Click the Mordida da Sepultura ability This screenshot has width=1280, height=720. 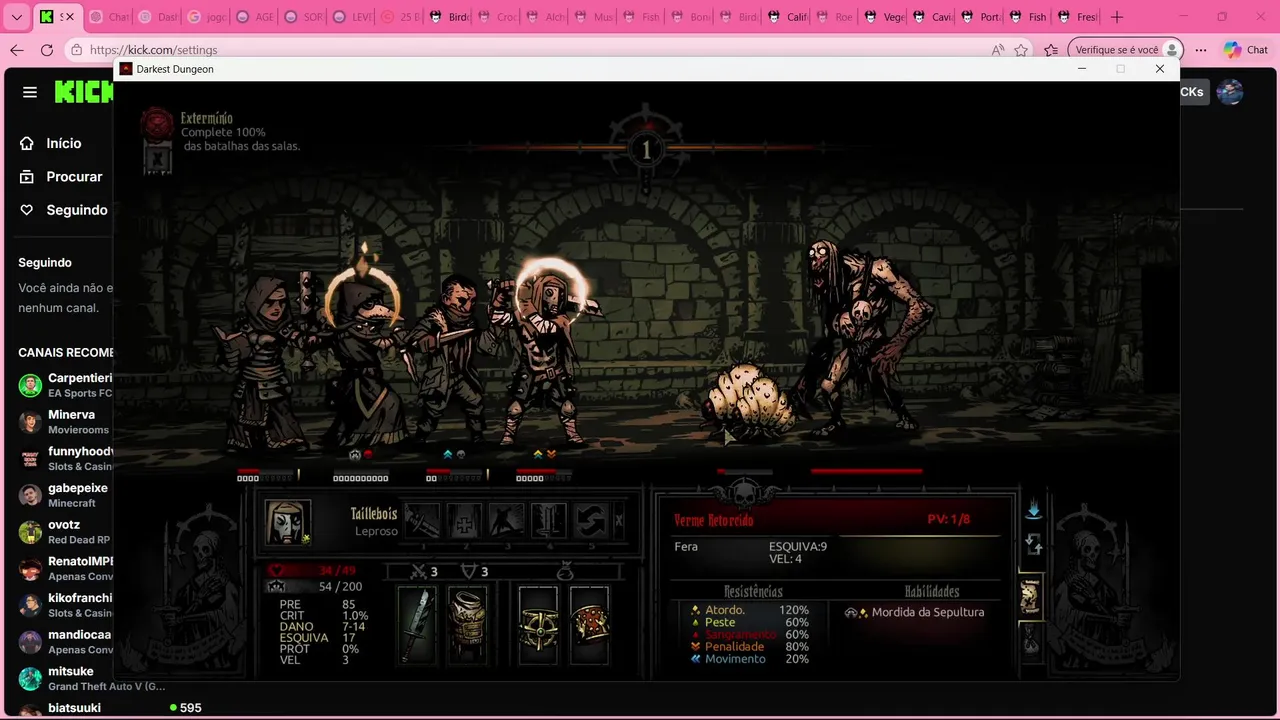coord(916,612)
